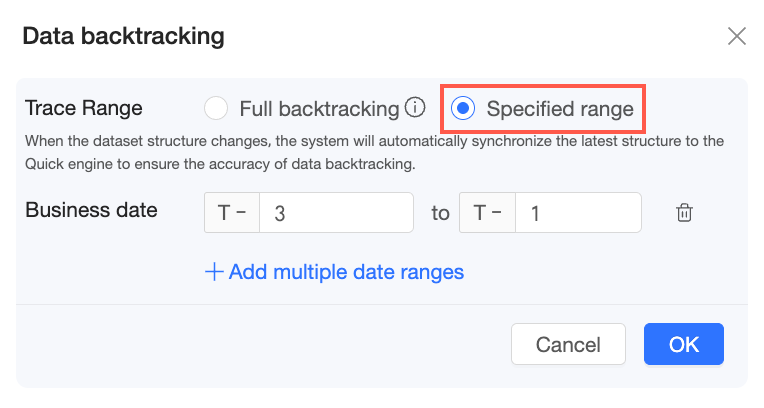
Task: Confirm with the OK button
Action: pos(684,344)
